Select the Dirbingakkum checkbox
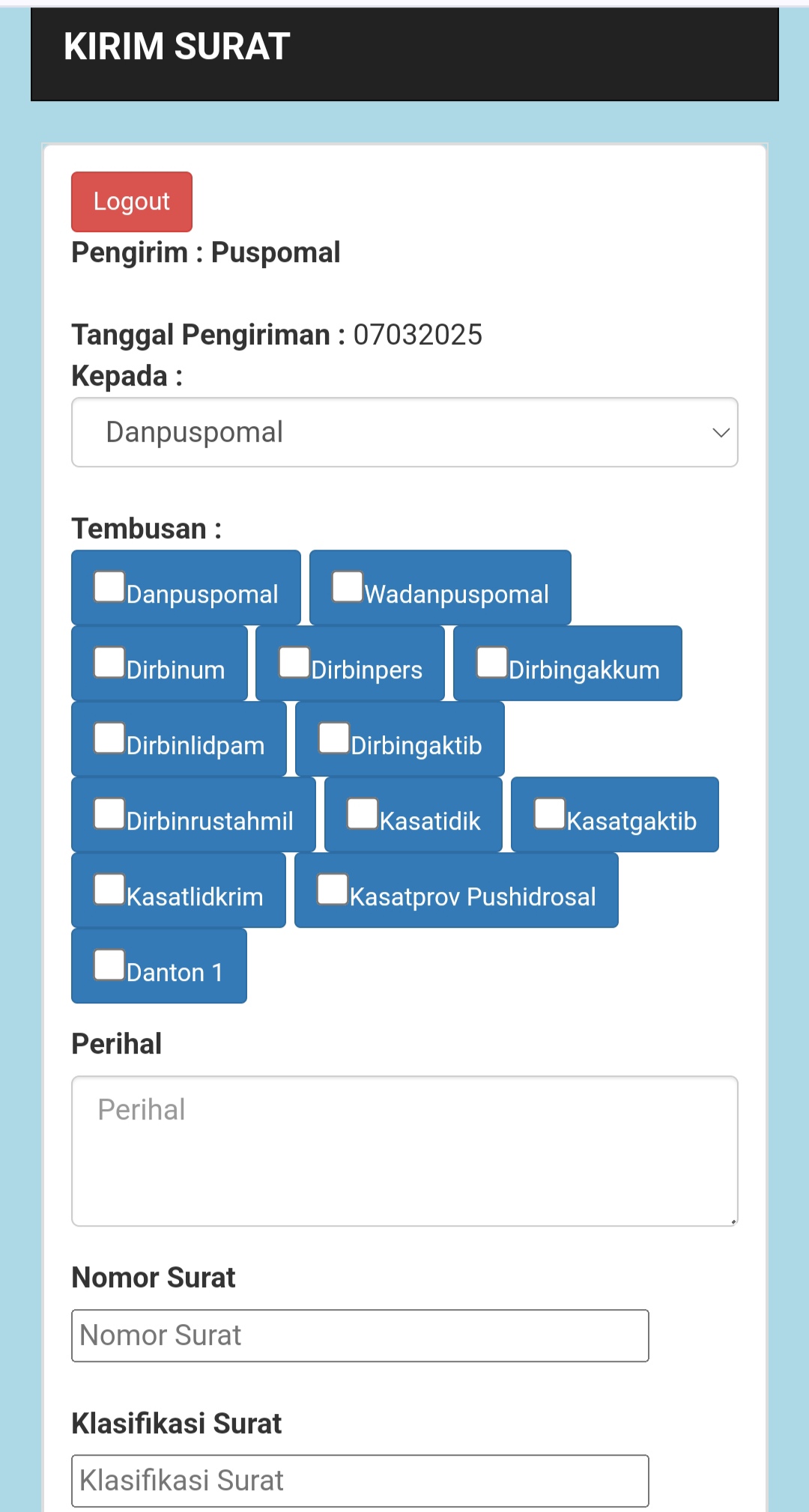The image size is (809, 1512). click(492, 662)
